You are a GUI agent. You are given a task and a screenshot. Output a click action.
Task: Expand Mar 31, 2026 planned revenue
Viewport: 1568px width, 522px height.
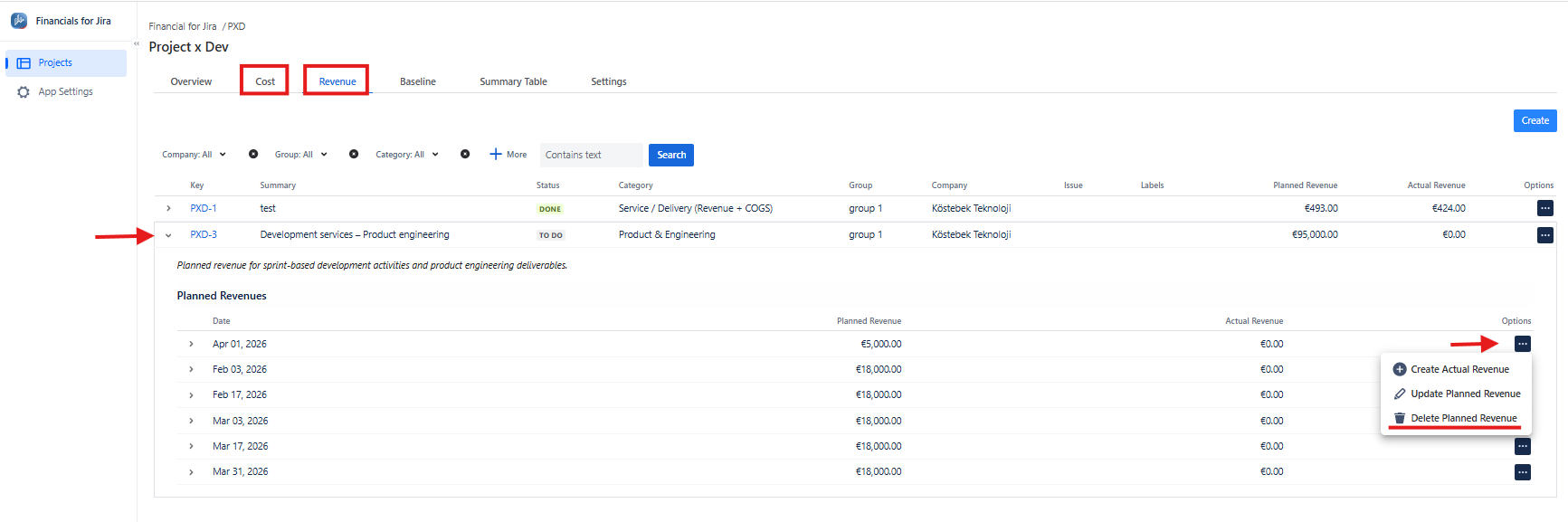(x=191, y=472)
